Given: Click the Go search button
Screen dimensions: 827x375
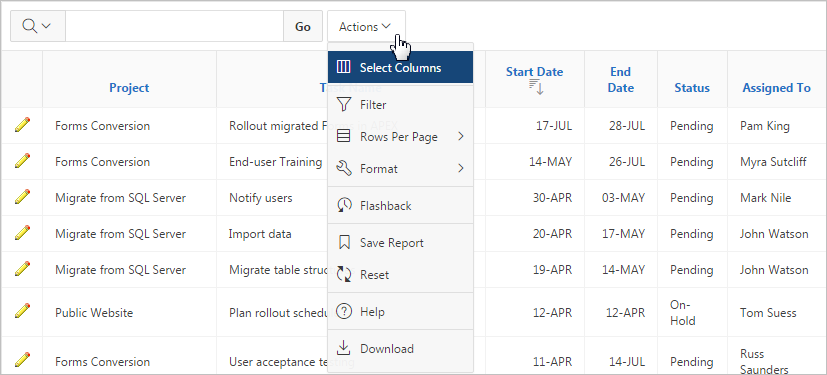Looking at the screenshot, I should (303, 26).
